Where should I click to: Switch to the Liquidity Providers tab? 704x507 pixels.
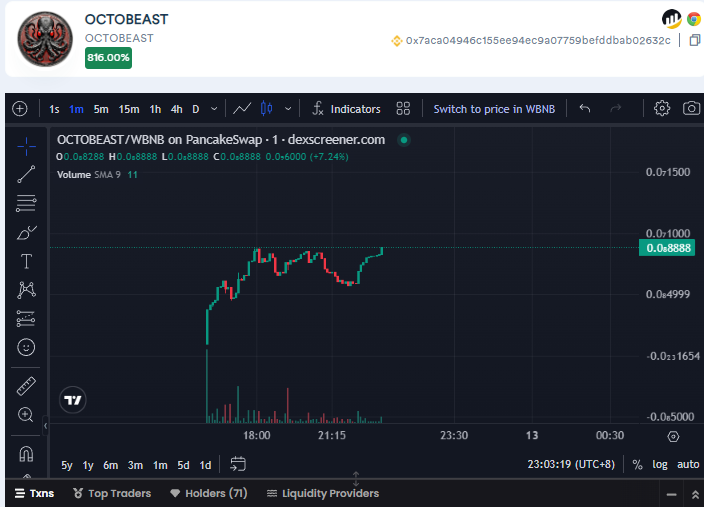point(323,493)
